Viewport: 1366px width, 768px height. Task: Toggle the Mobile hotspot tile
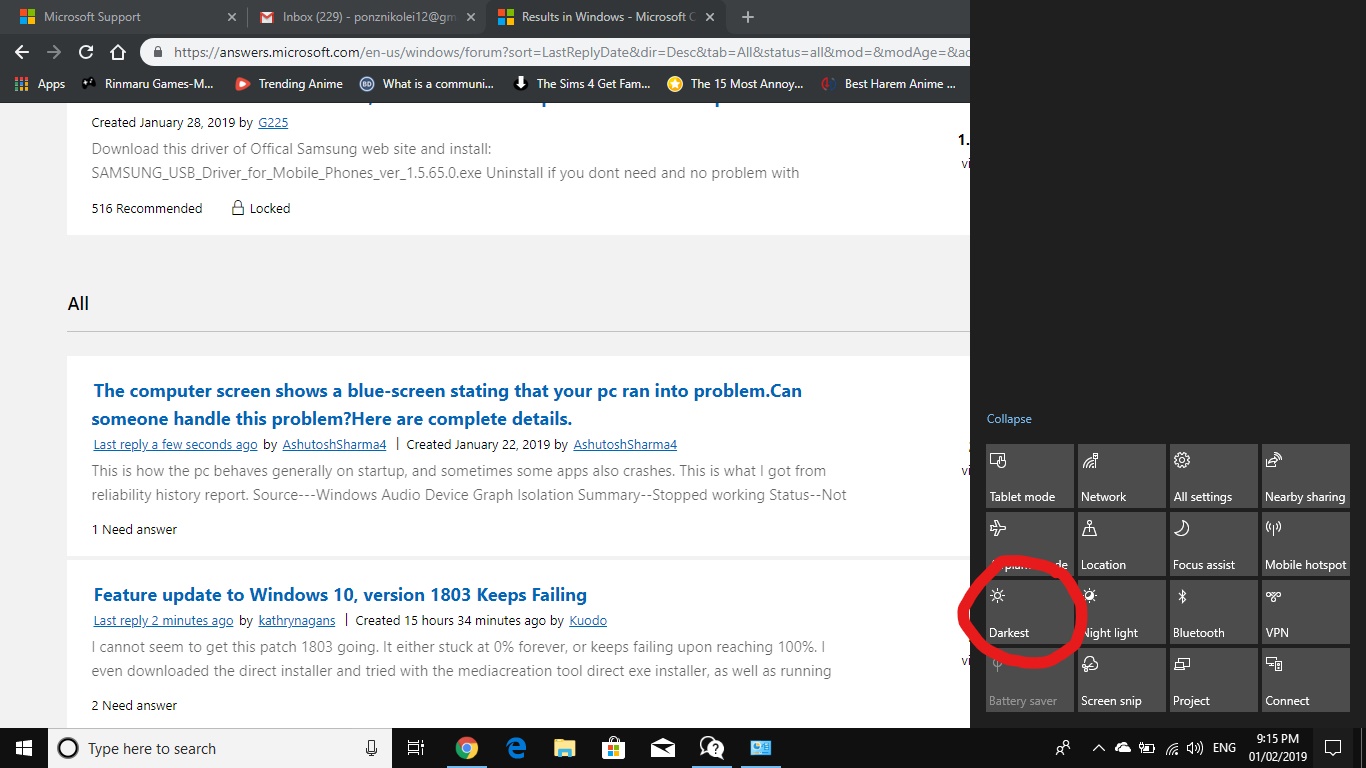coord(1306,544)
